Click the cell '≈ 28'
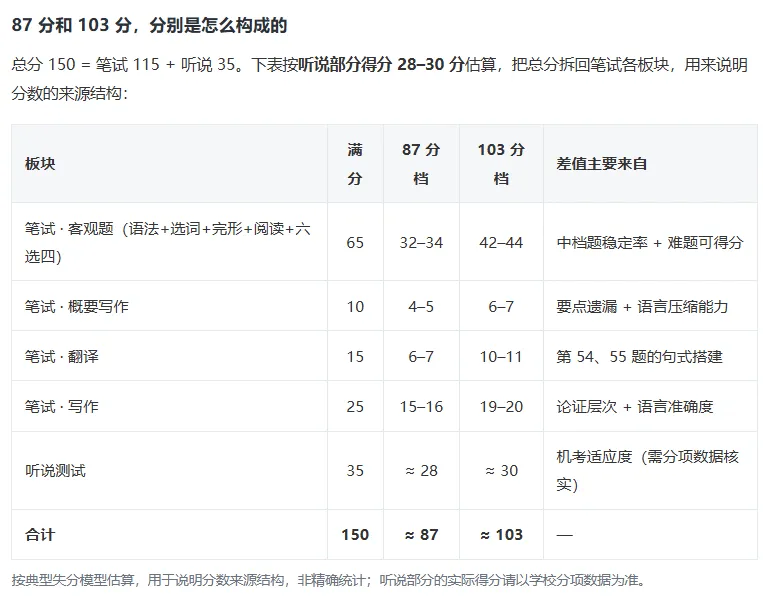Image resolution: width=763 pixels, height=596 pixels. coord(421,470)
